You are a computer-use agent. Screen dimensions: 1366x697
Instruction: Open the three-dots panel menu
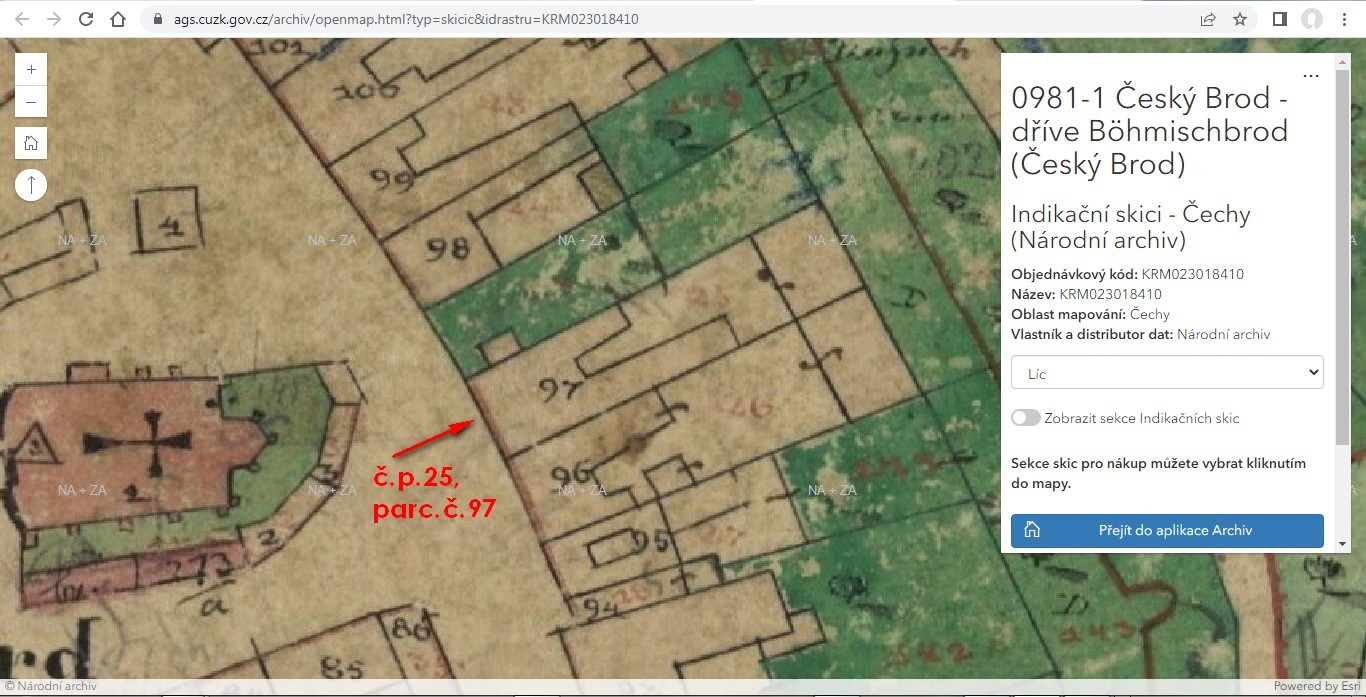click(x=1310, y=76)
